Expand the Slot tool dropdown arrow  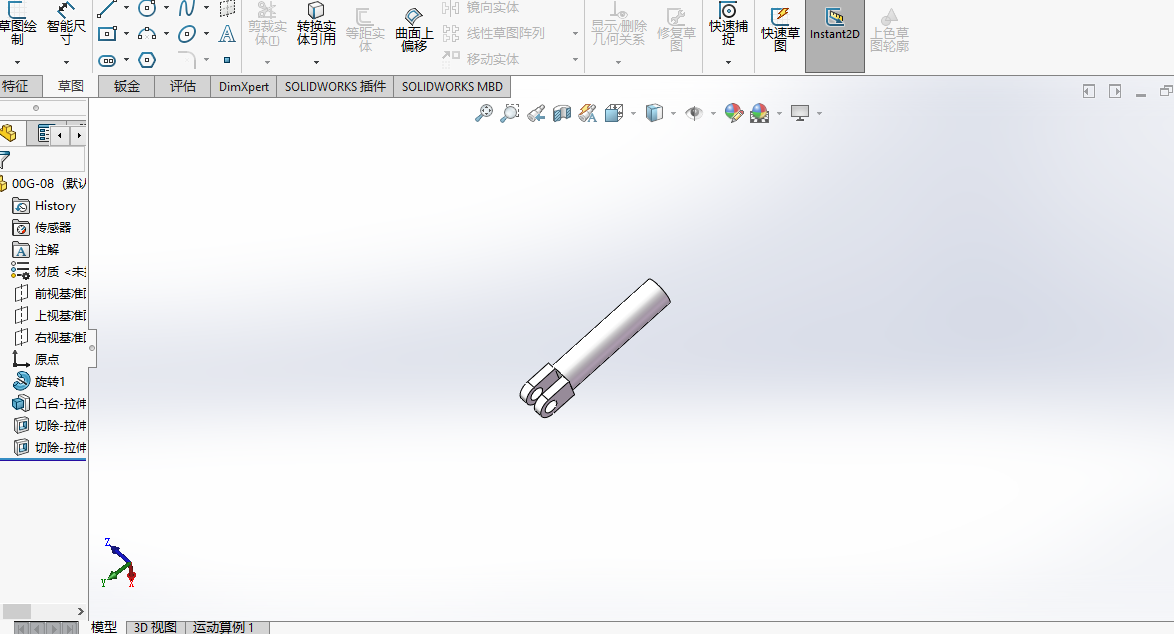tap(126, 60)
